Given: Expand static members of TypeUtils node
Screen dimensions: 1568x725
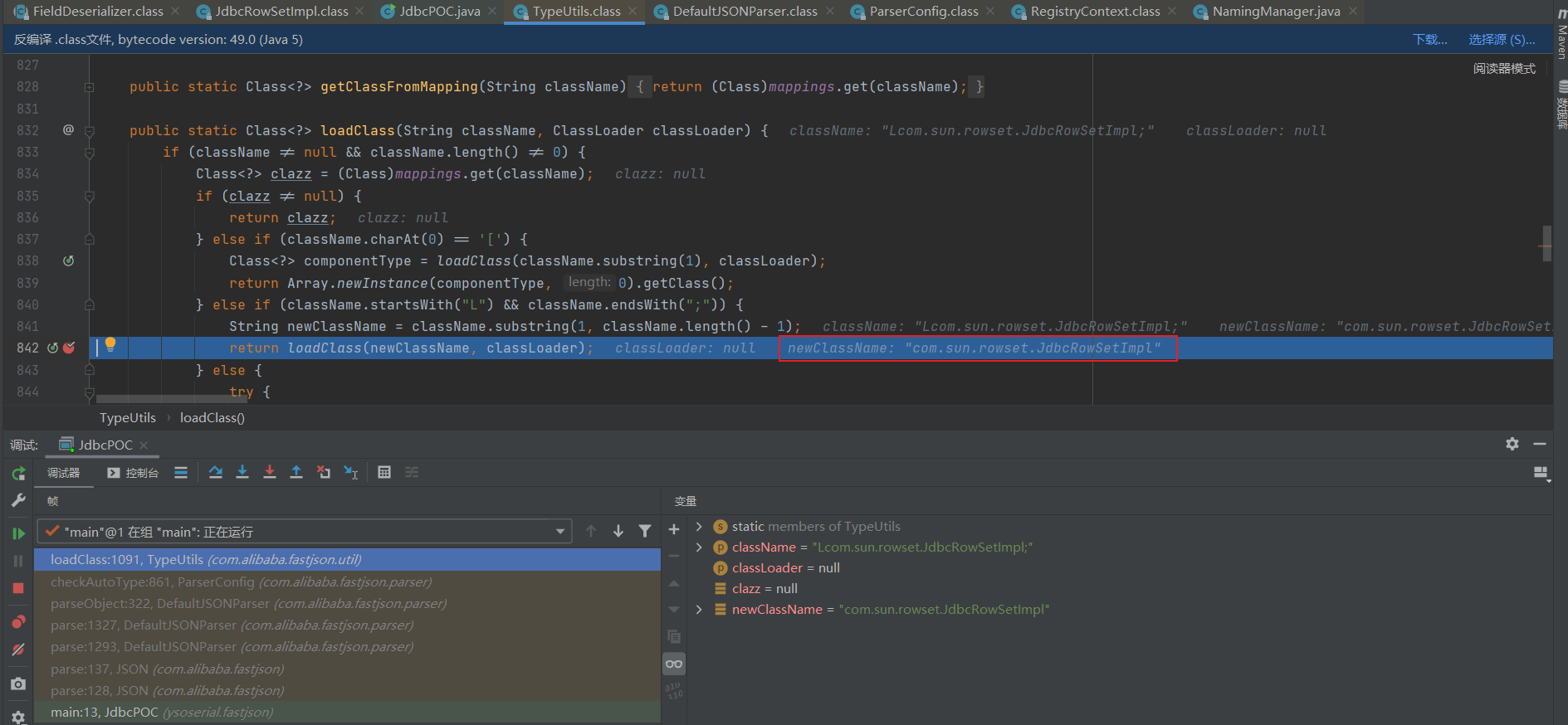Looking at the screenshot, I should [699, 527].
